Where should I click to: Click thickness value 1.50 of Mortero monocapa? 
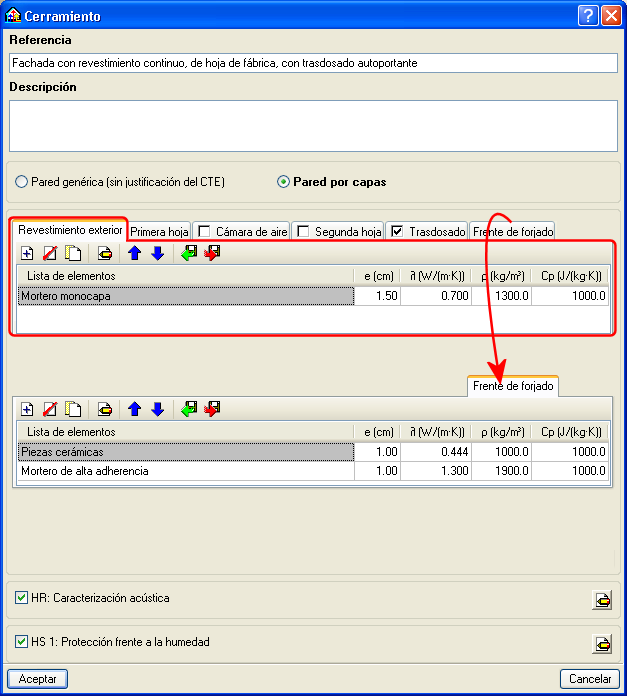click(378, 296)
